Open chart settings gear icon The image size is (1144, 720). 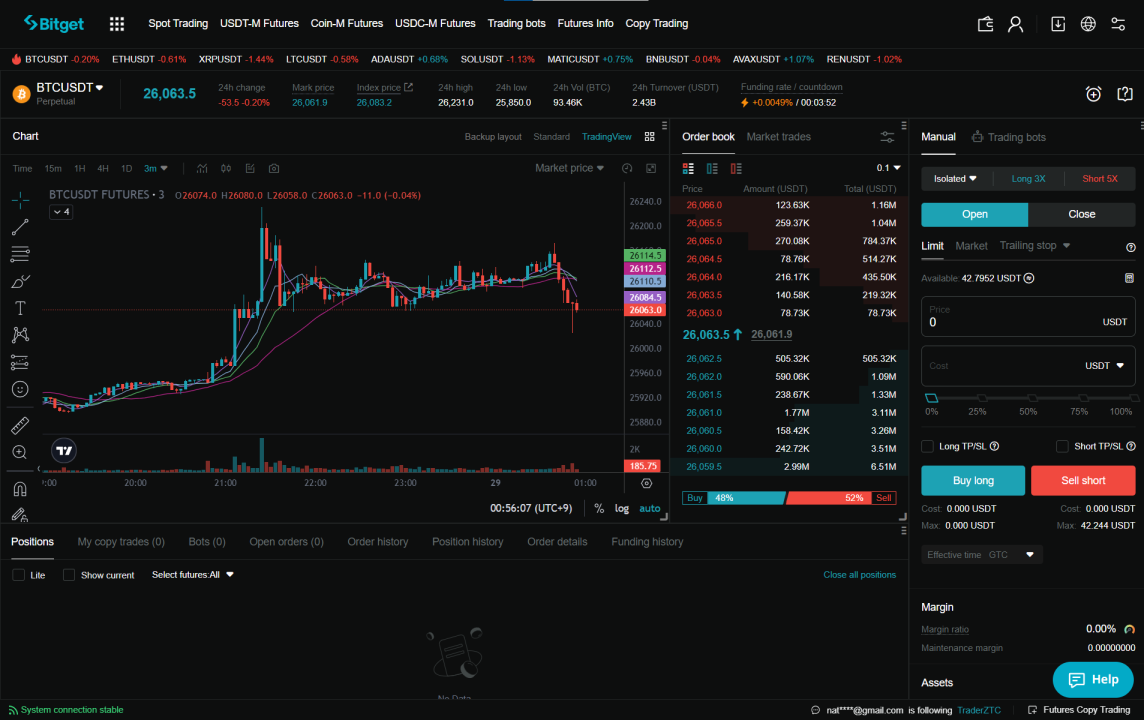(x=646, y=483)
